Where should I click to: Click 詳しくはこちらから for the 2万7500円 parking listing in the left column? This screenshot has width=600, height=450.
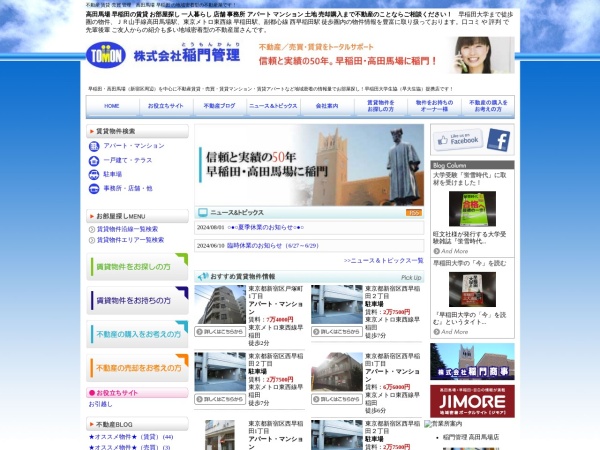(x=220, y=399)
